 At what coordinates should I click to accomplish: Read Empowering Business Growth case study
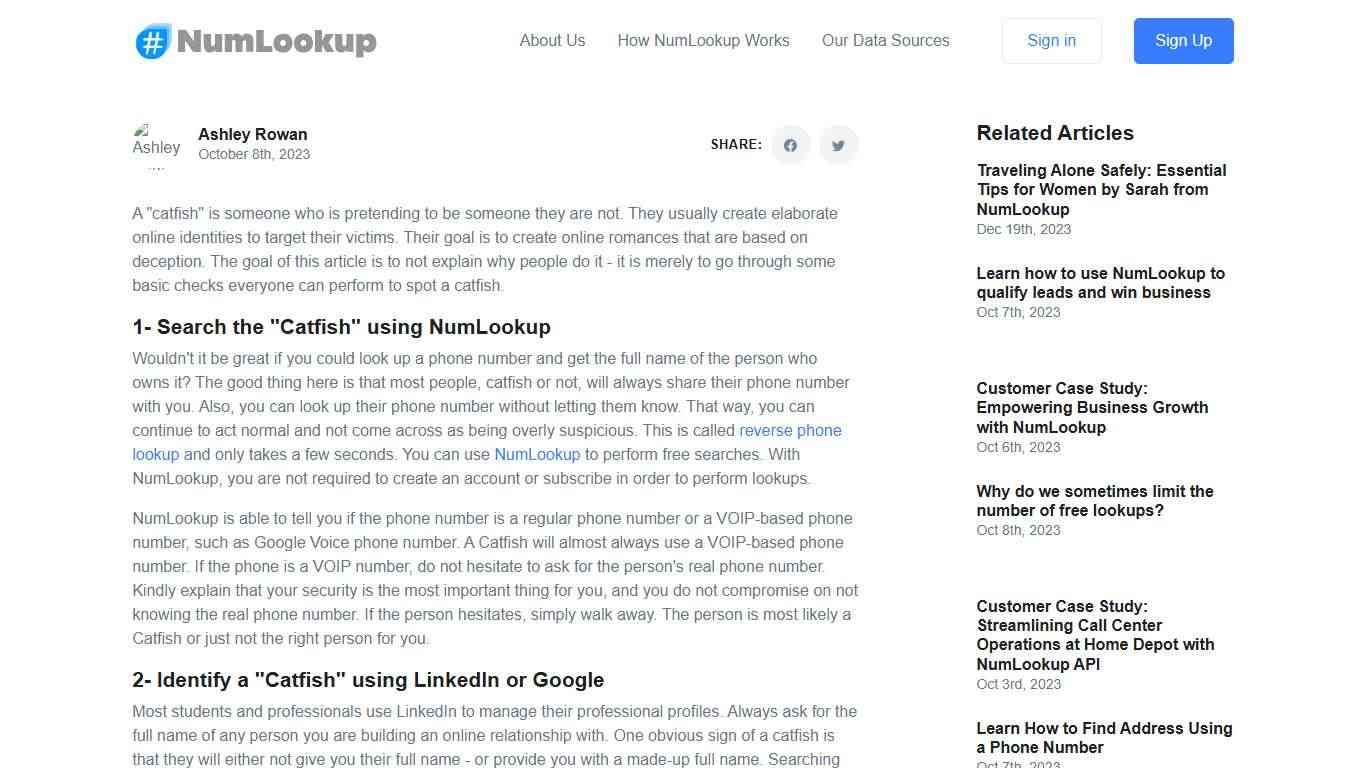coord(1092,408)
